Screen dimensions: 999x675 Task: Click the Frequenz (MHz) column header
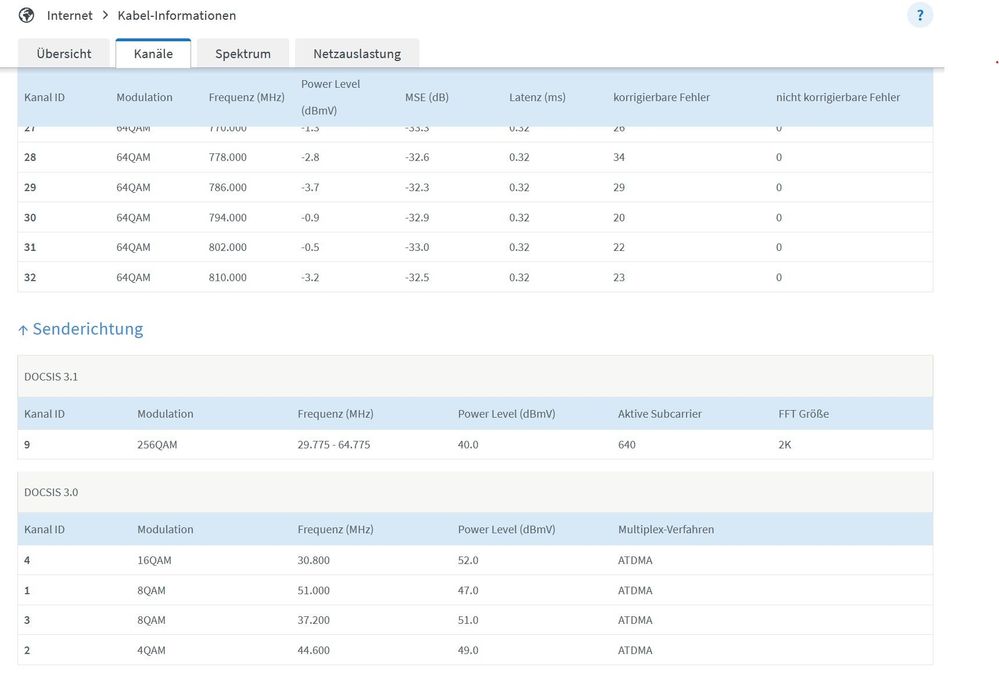(x=247, y=97)
